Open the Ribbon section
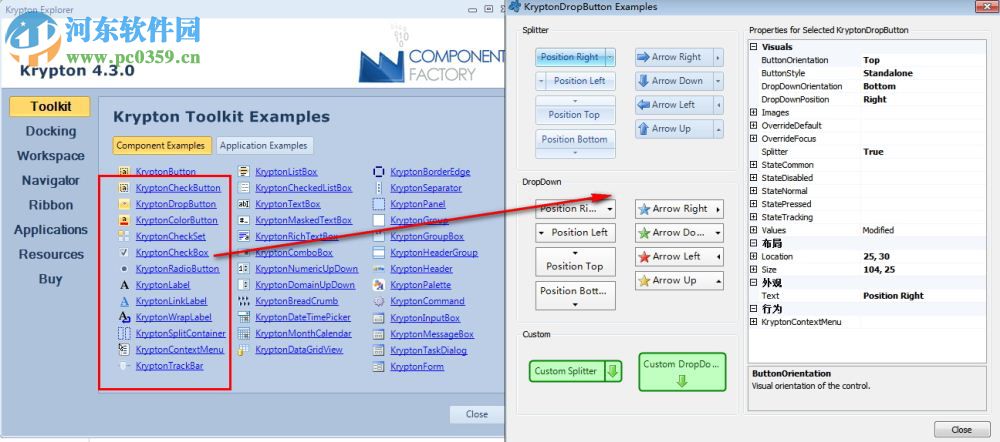This screenshot has width=1000, height=442. tap(50, 205)
